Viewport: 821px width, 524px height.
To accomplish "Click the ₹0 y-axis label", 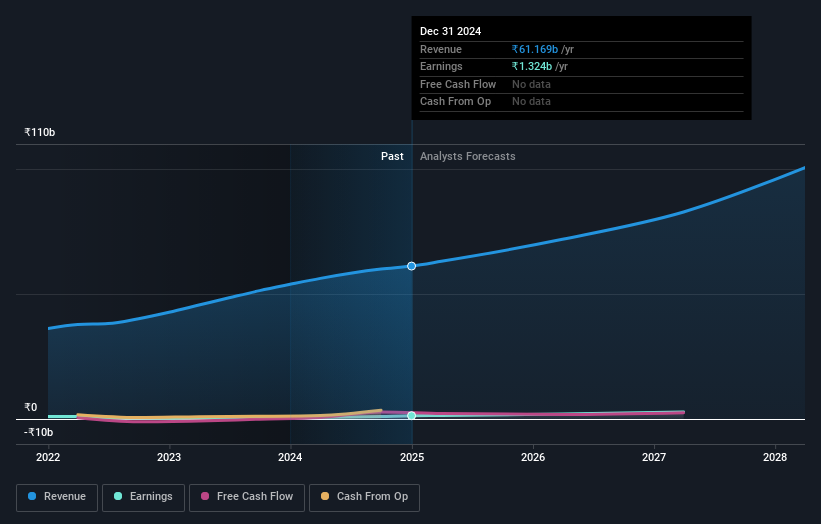I will (30, 407).
